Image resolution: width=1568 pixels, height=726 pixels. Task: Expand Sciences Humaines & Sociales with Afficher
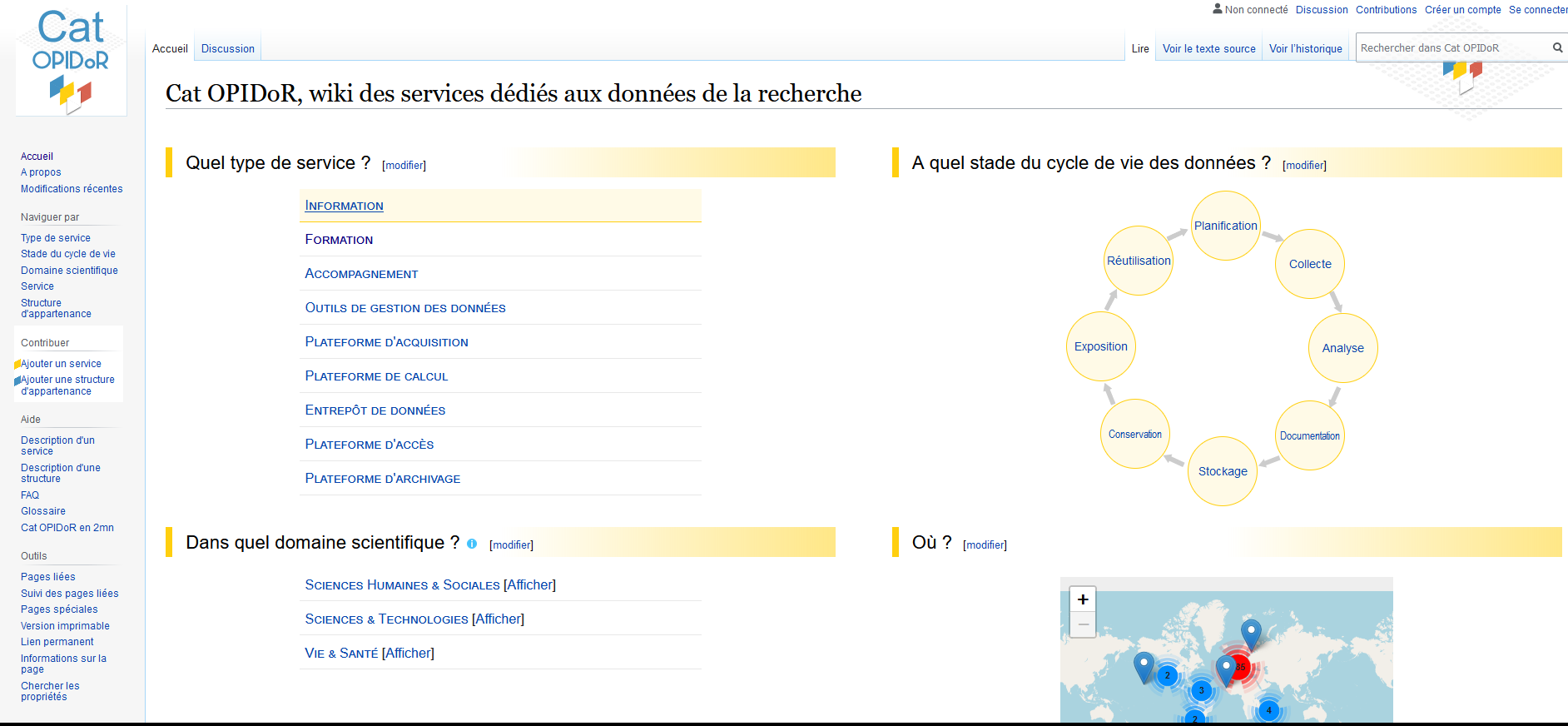tap(529, 585)
